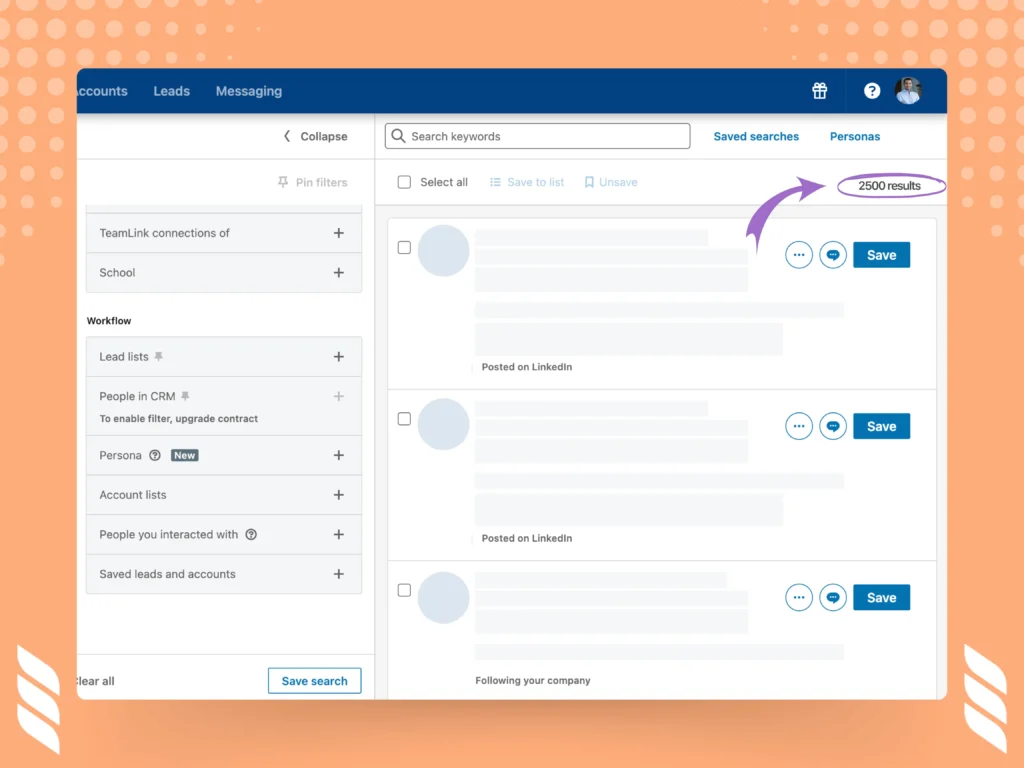Click the search magnifier icon

pos(398,135)
